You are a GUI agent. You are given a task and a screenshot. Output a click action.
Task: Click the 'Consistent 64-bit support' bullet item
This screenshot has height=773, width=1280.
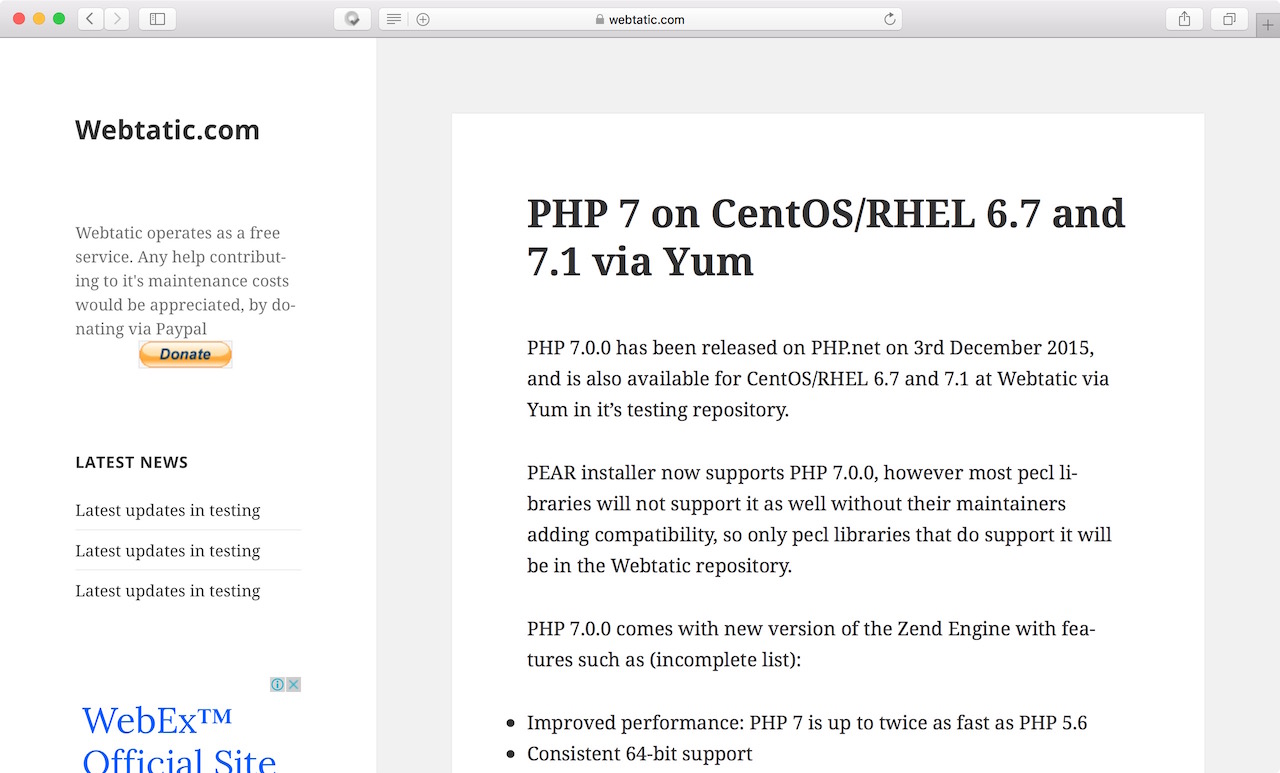click(x=639, y=753)
